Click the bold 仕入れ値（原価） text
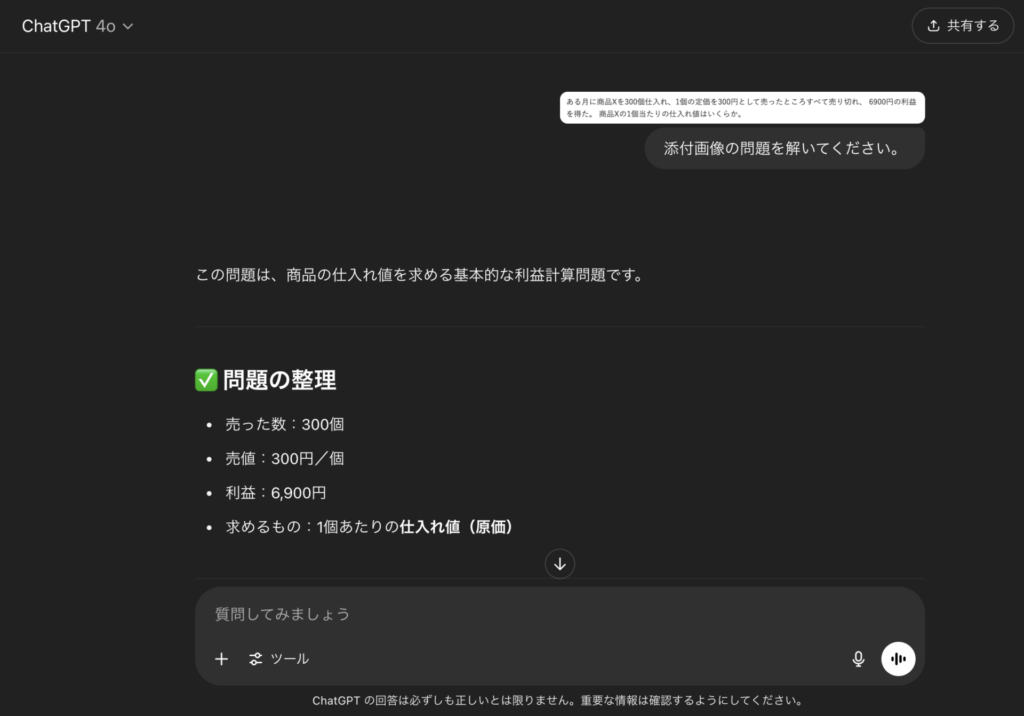Viewport: 1024px width, 716px height. click(456, 526)
